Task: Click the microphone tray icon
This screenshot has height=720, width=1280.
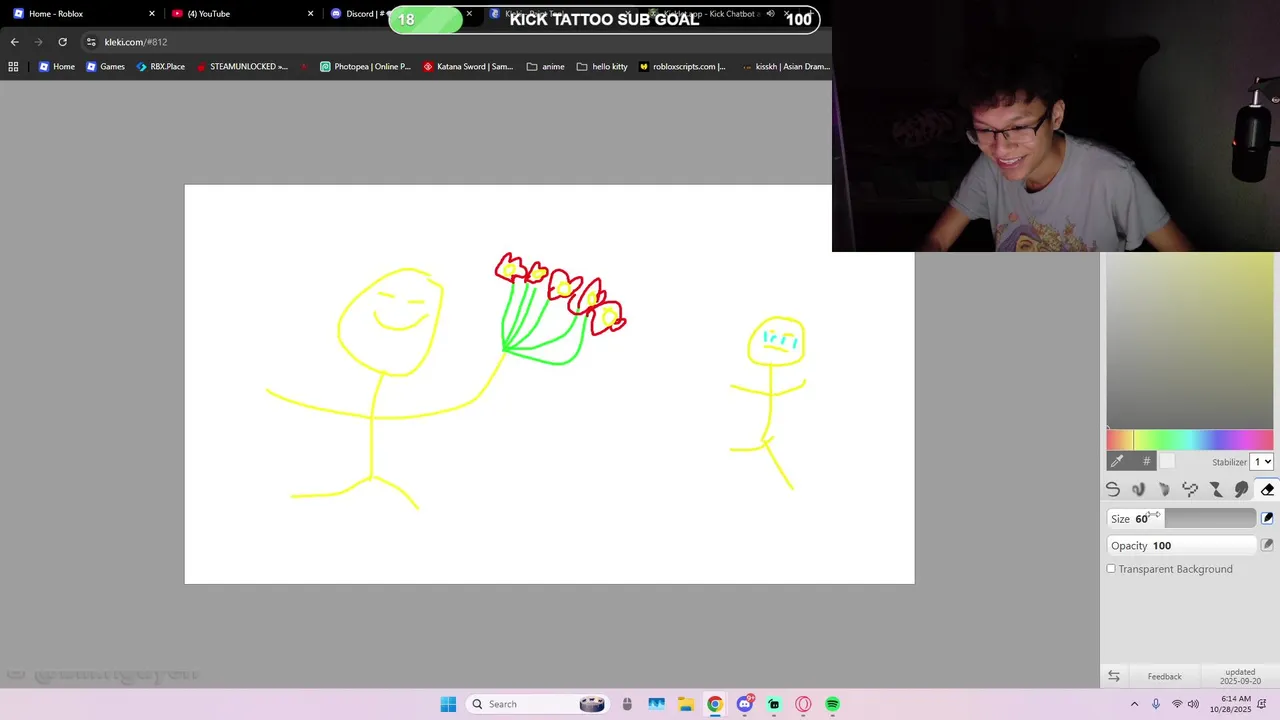Action: pyautogui.click(x=1156, y=704)
